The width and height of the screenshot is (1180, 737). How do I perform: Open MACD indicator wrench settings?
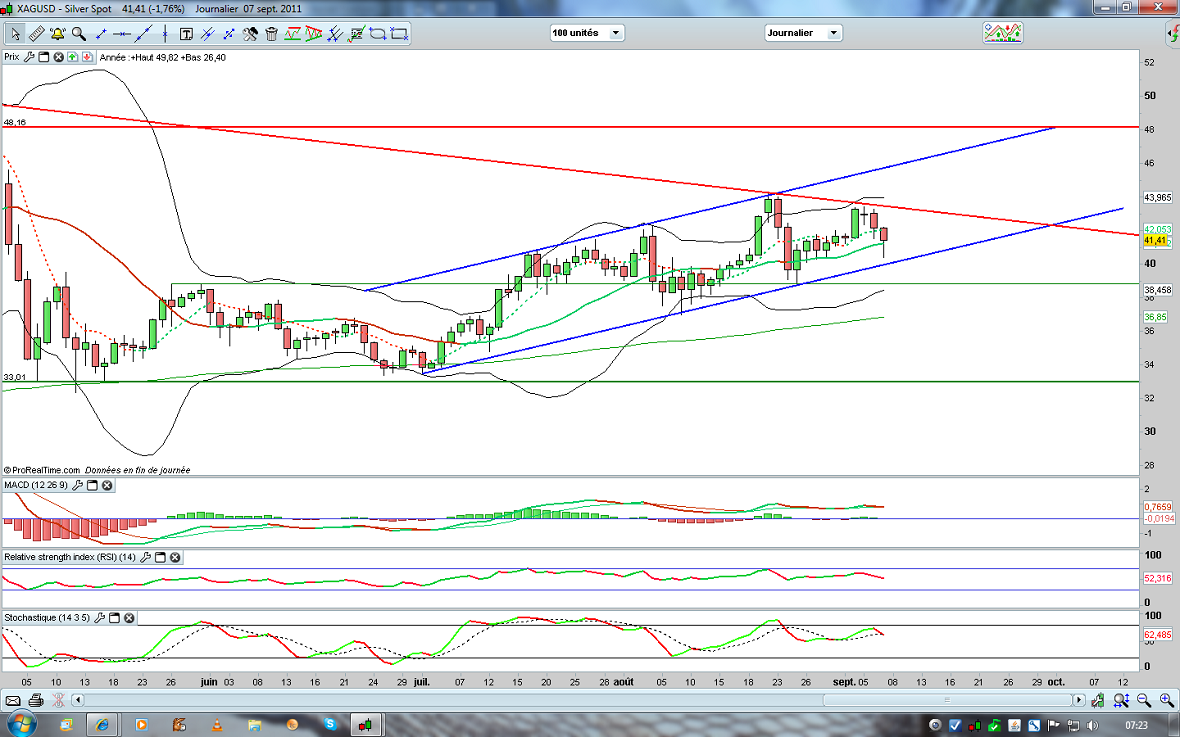pyautogui.click(x=78, y=485)
